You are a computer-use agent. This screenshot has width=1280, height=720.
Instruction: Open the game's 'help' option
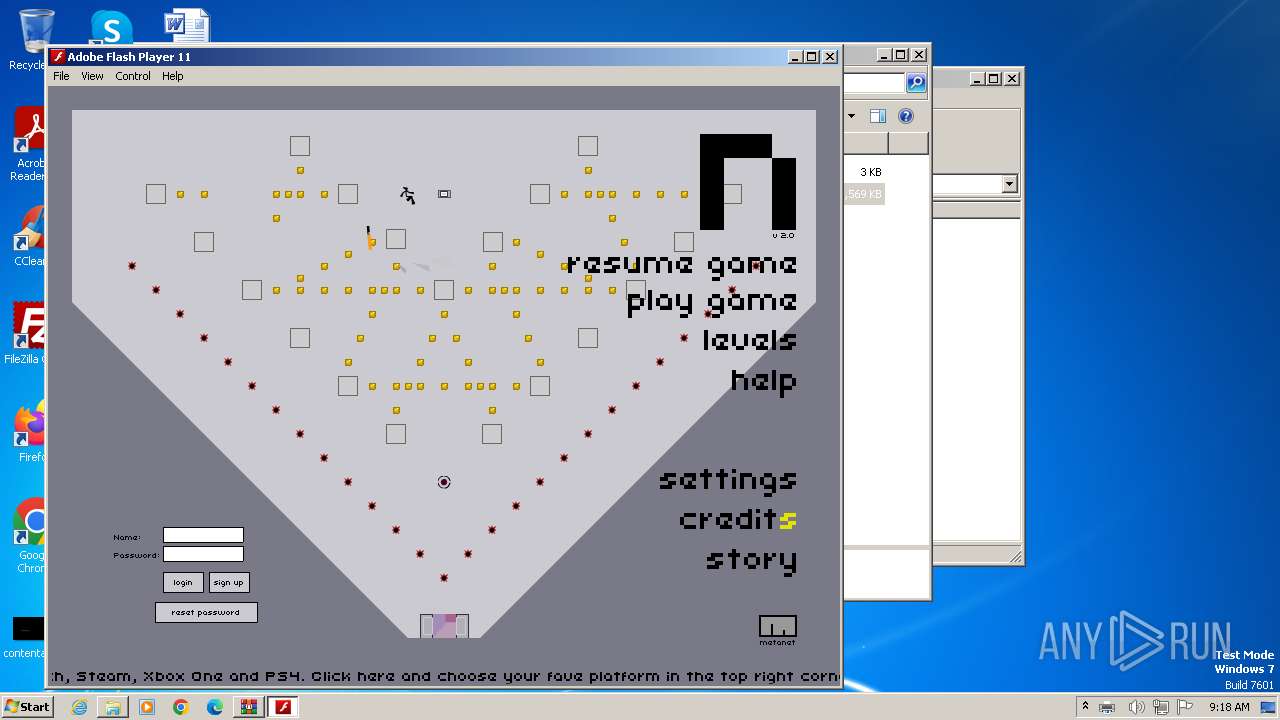click(764, 380)
